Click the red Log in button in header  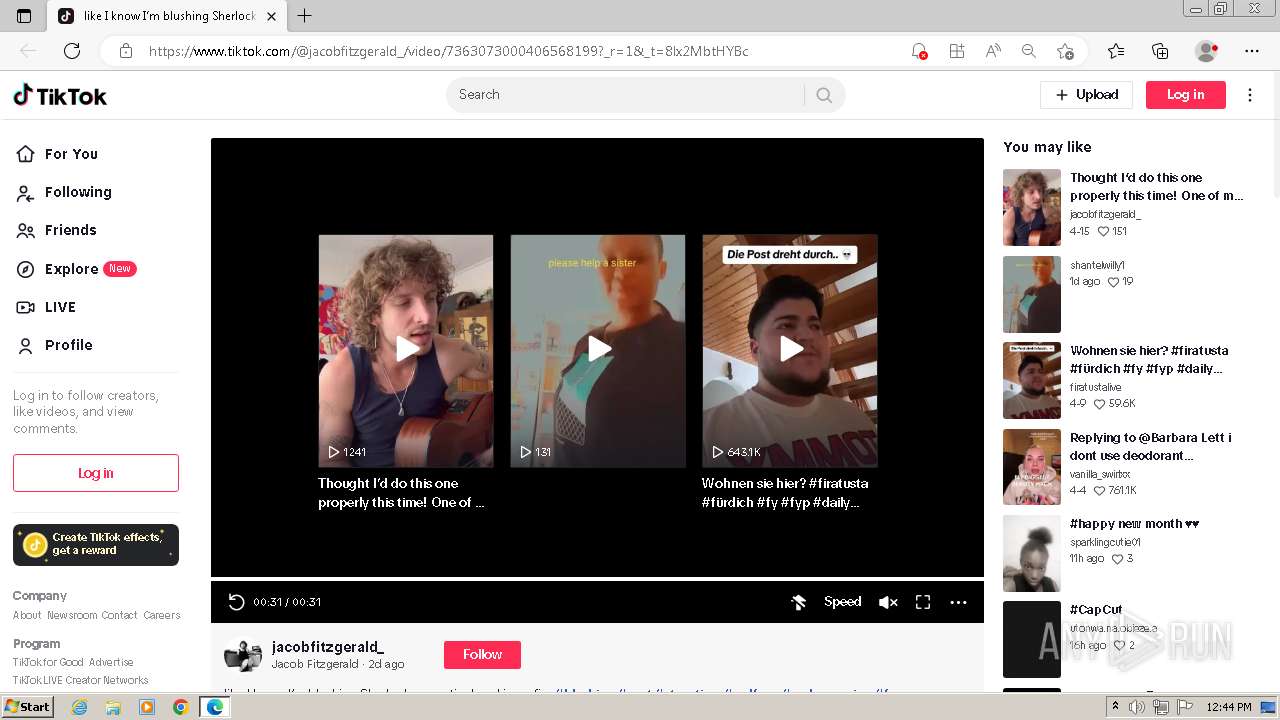[1185, 95]
